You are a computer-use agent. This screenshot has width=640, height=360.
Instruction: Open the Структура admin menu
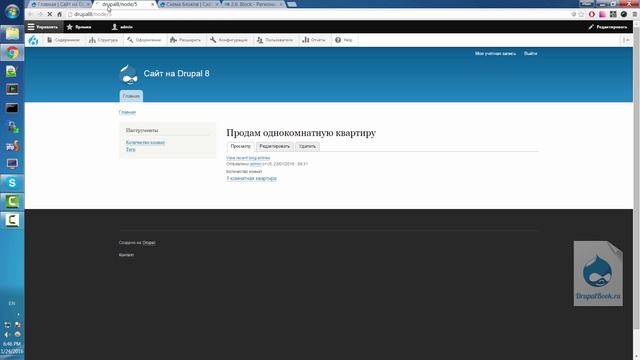click(104, 40)
